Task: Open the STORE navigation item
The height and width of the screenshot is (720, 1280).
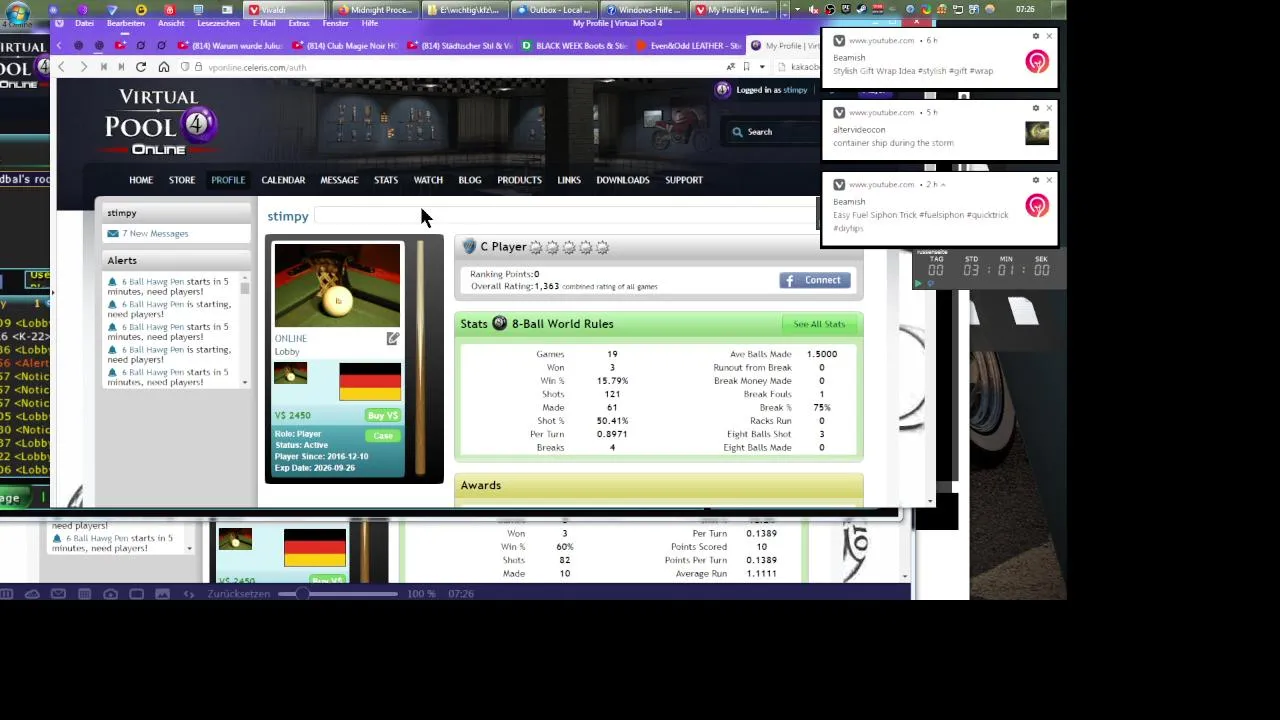Action: coord(182,180)
